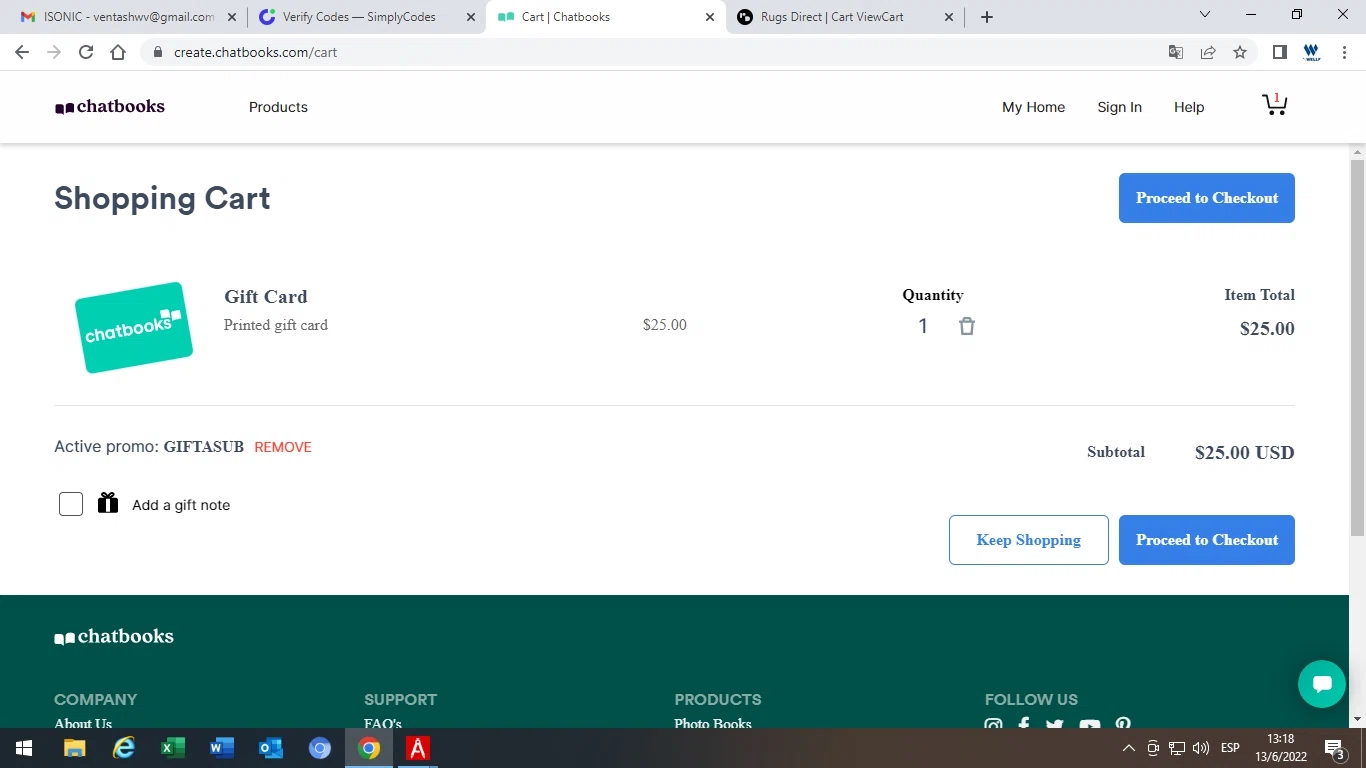
Task: Open translate page icon in address bar
Action: pos(1176,52)
